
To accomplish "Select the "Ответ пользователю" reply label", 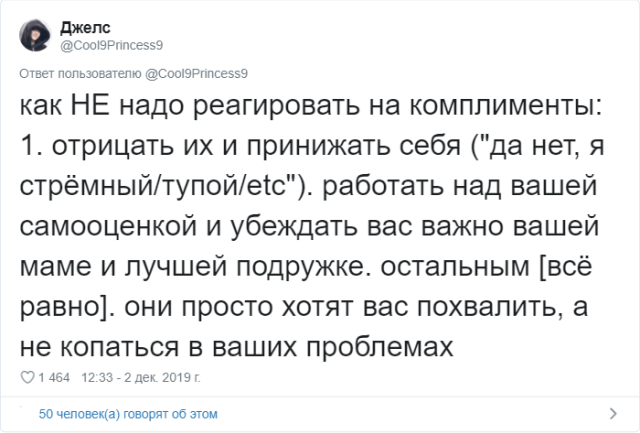I will 80,74.
